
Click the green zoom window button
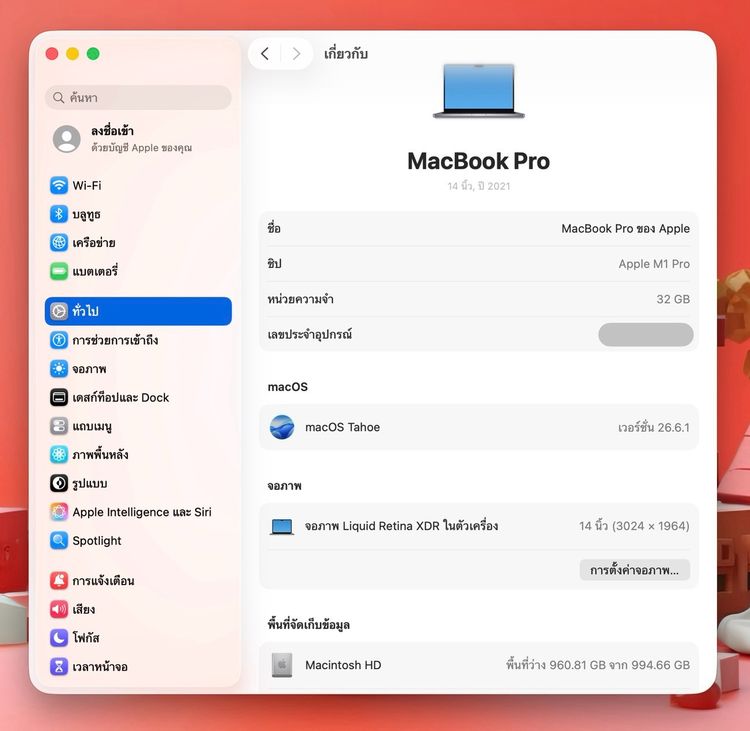[93, 54]
